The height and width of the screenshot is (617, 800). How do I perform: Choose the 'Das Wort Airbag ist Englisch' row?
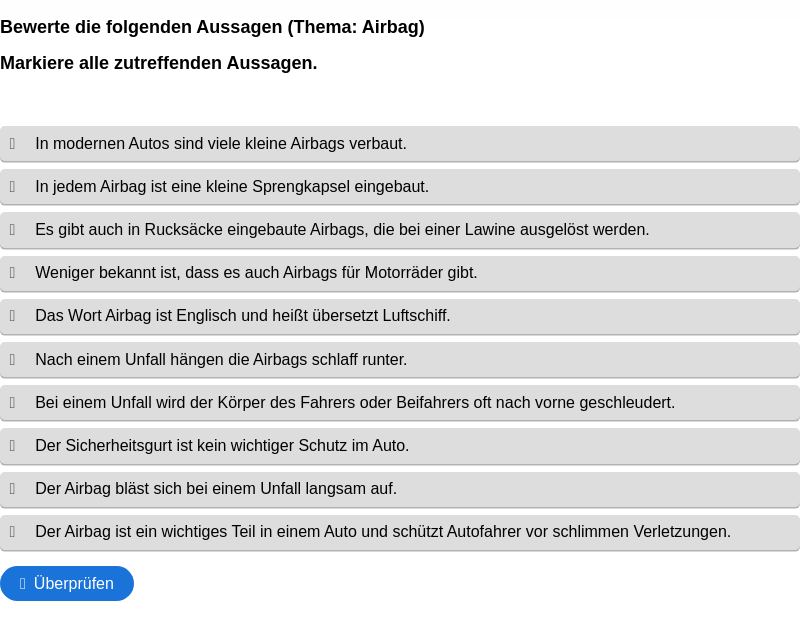click(x=400, y=316)
